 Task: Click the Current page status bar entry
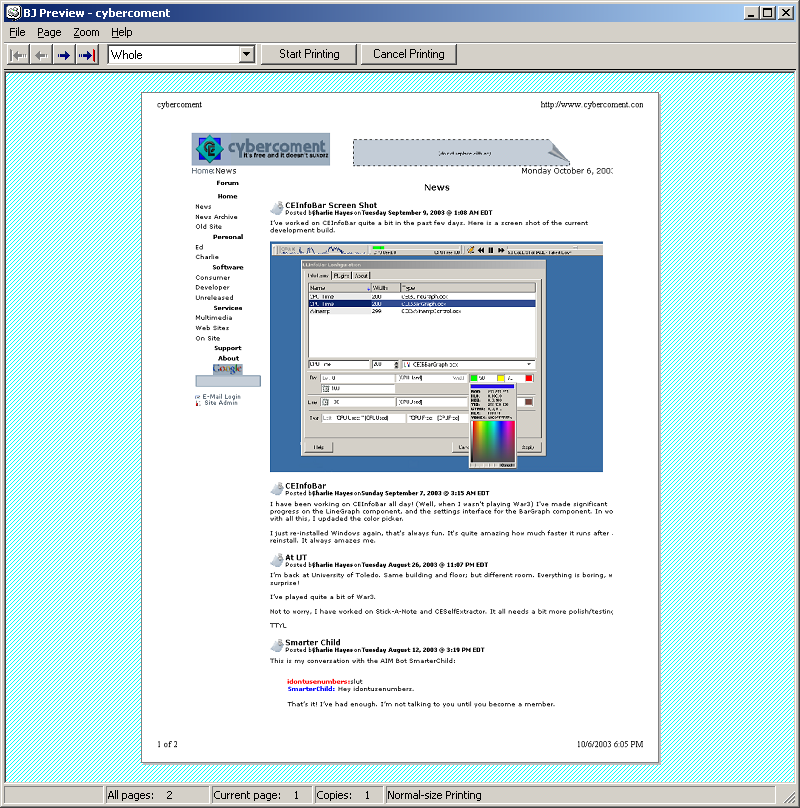(261, 795)
